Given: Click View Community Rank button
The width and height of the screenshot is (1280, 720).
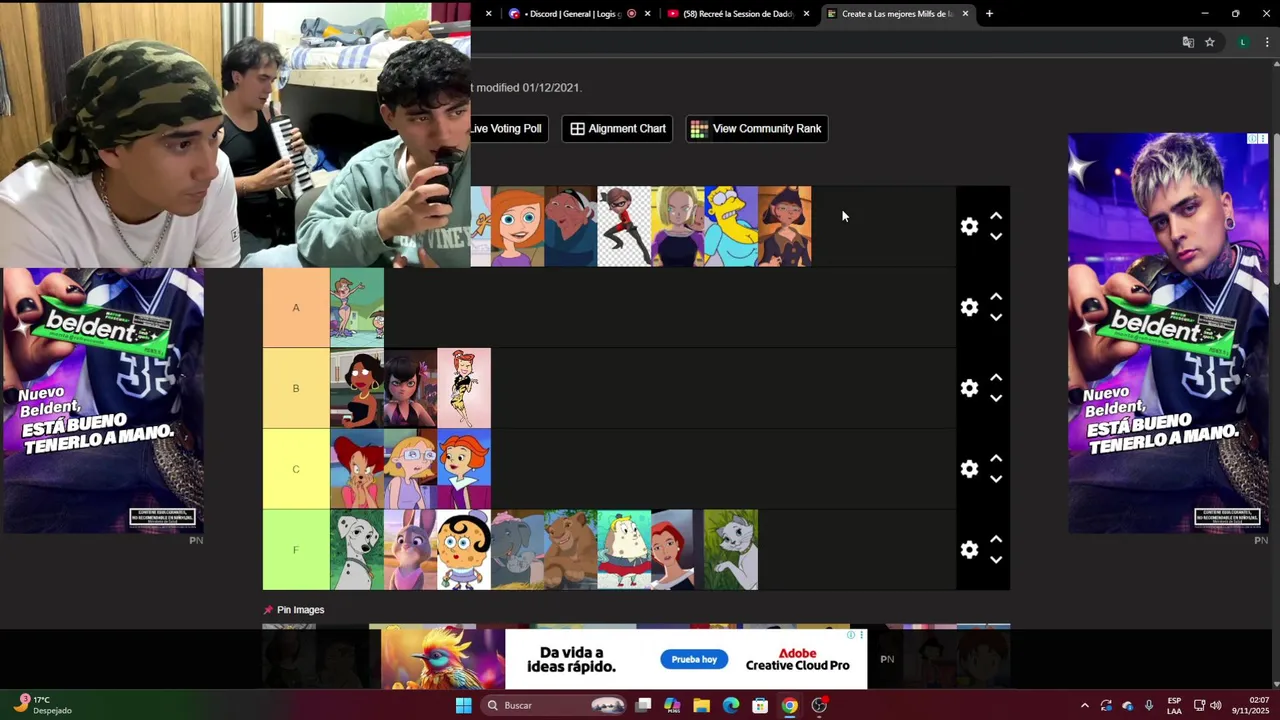Looking at the screenshot, I should 757,128.
